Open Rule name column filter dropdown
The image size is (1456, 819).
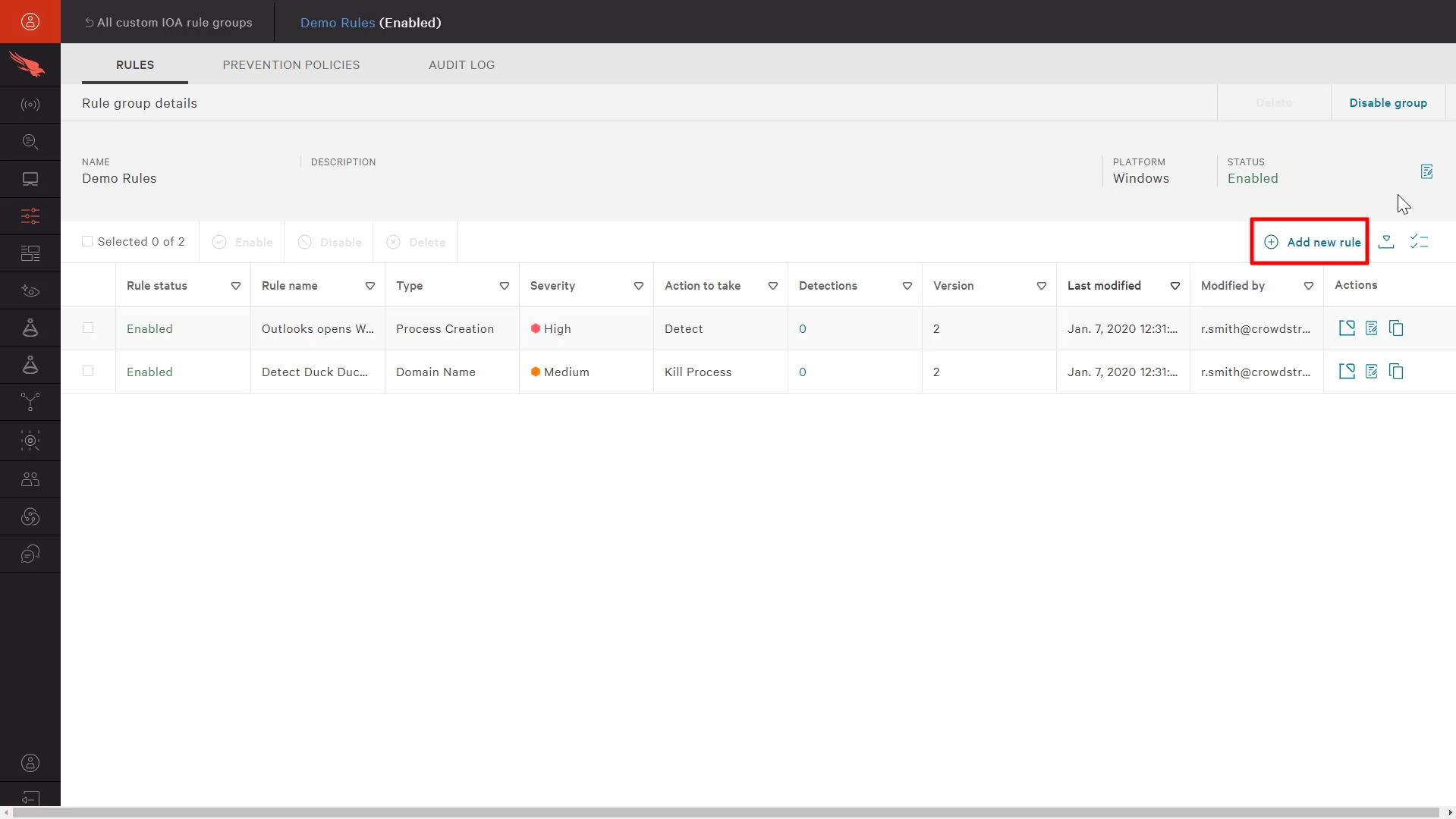click(370, 286)
